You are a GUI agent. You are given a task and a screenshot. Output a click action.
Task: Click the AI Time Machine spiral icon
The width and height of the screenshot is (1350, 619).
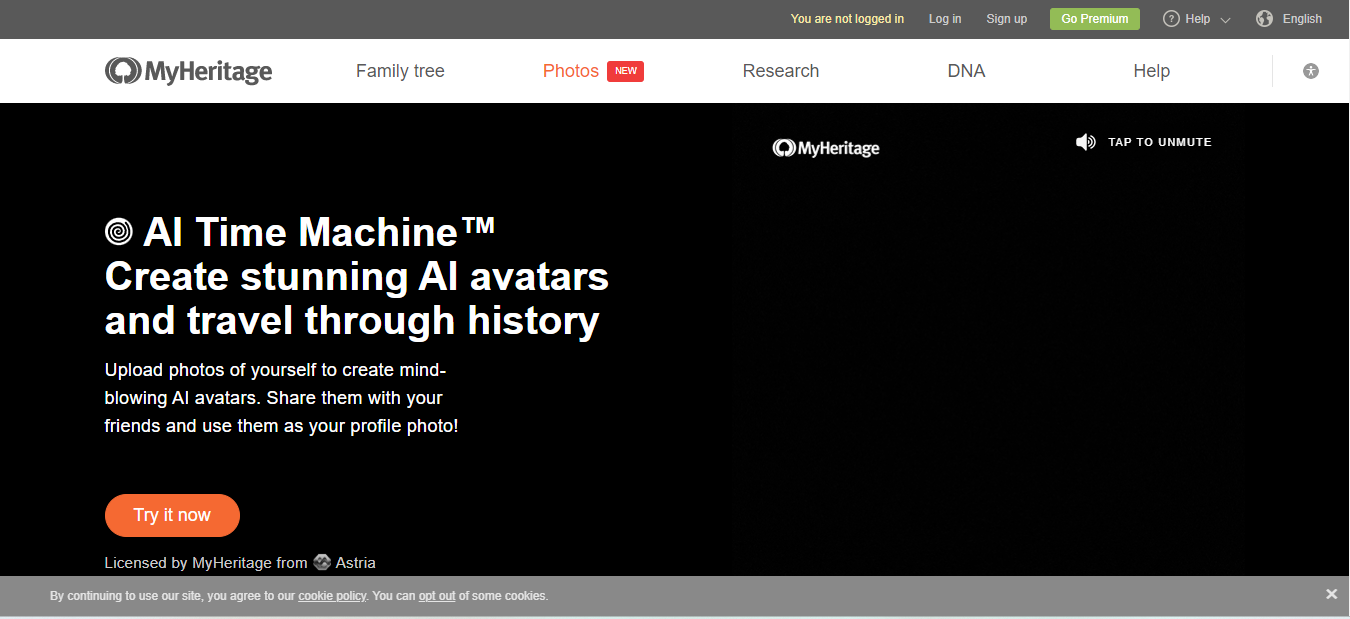[x=119, y=232]
